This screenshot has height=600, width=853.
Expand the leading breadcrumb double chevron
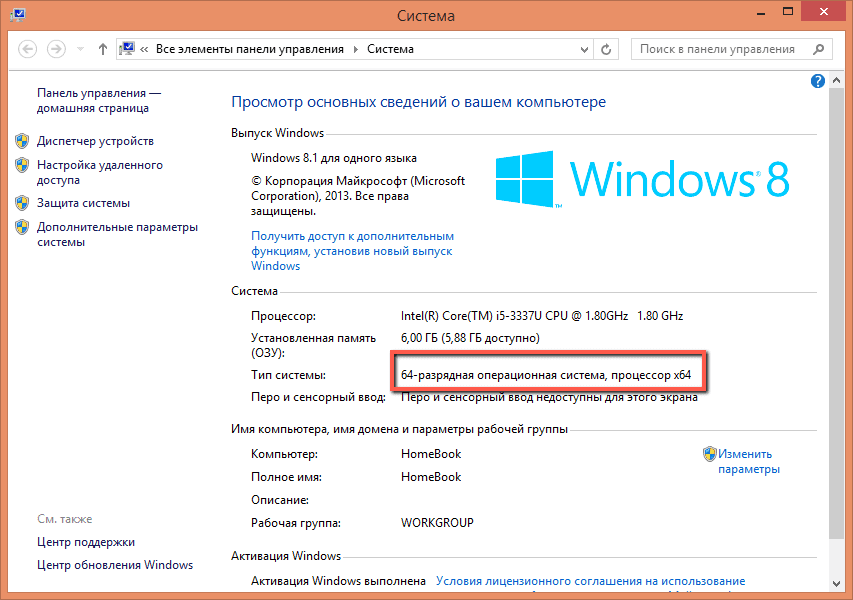pyautogui.click(x=146, y=49)
